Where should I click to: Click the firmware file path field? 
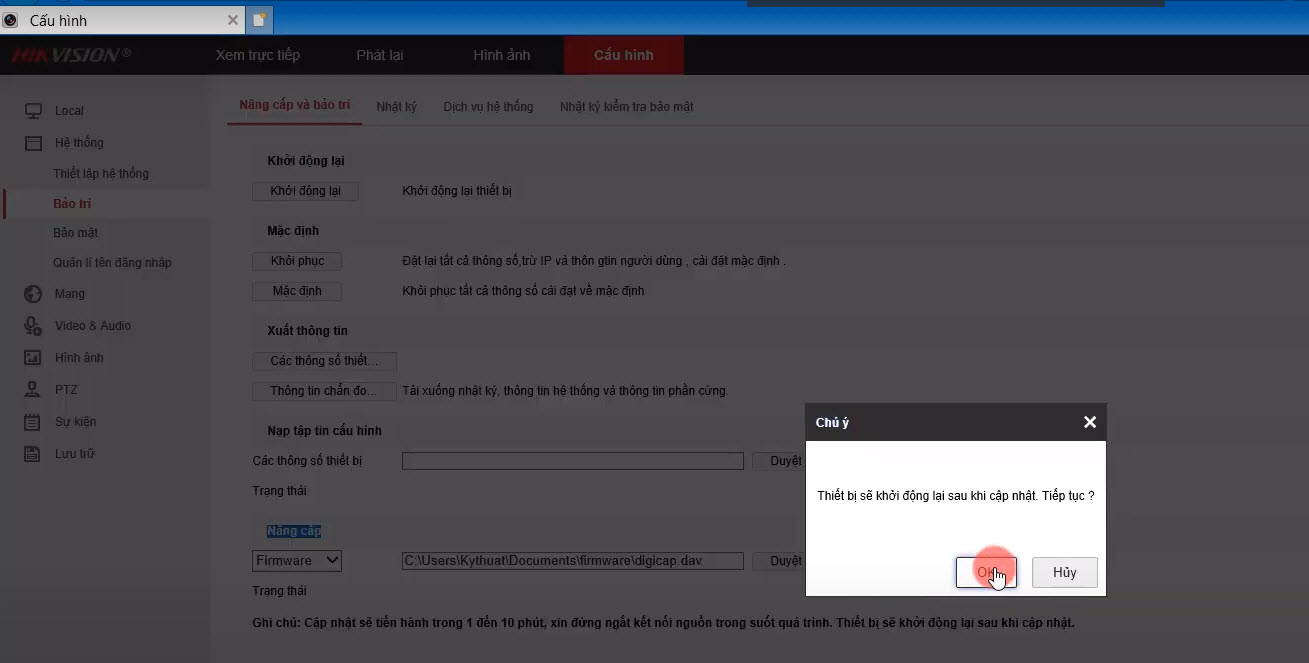coord(572,561)
